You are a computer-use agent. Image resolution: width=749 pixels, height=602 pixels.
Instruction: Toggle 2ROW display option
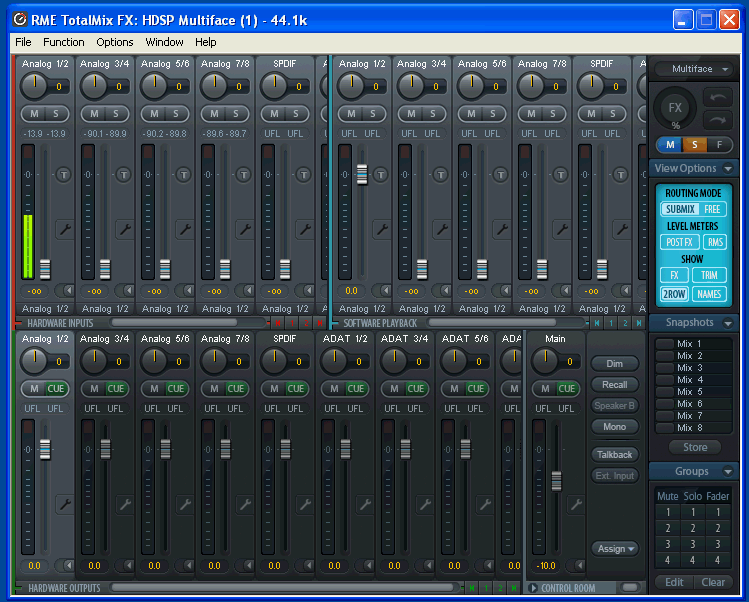point(674,294)
